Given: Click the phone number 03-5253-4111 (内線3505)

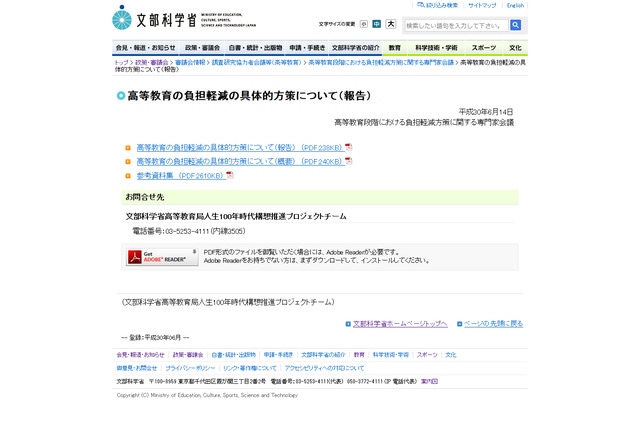Looking at the screenshot, I should click(x=189, y=231).
